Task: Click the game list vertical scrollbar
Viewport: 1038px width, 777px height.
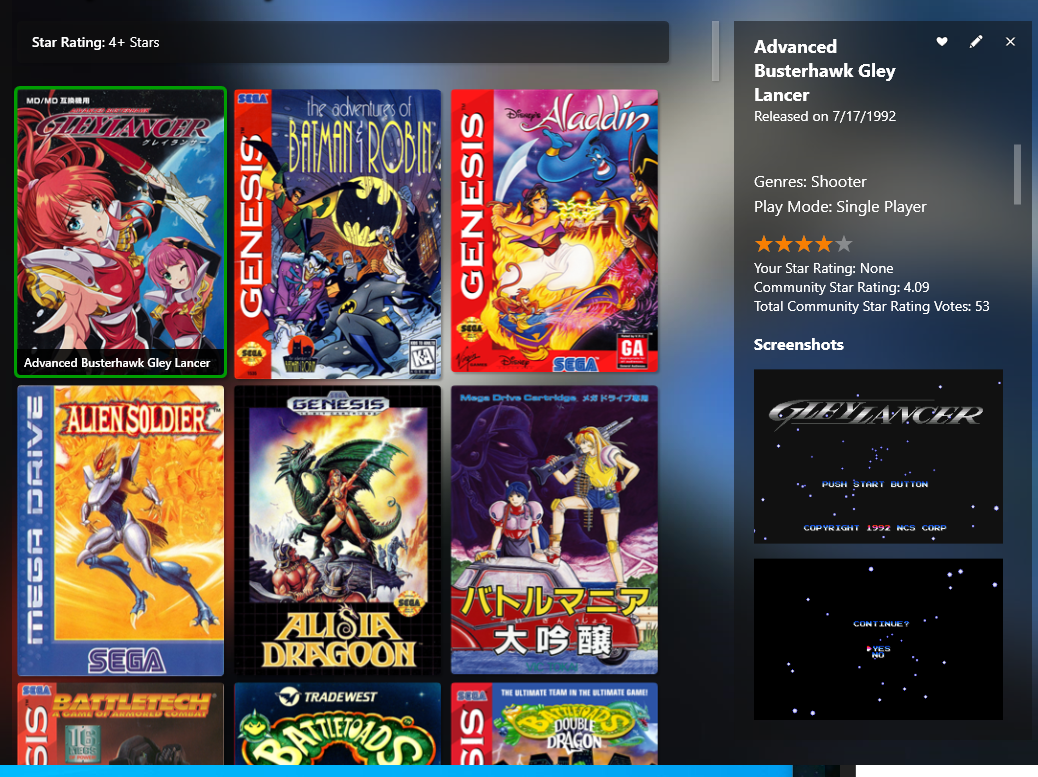Action: (x=716, y=51)
